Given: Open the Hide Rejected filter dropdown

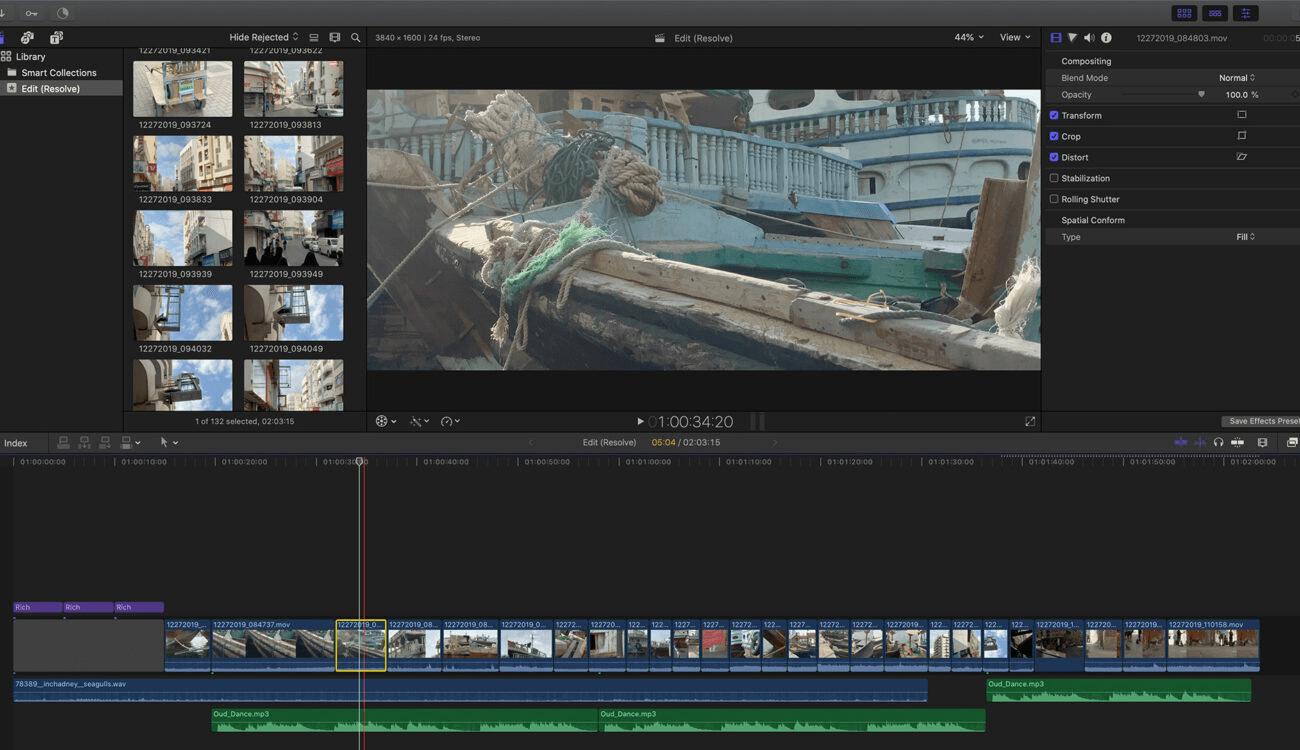Looking at the screenshot, I should point(264,37).
